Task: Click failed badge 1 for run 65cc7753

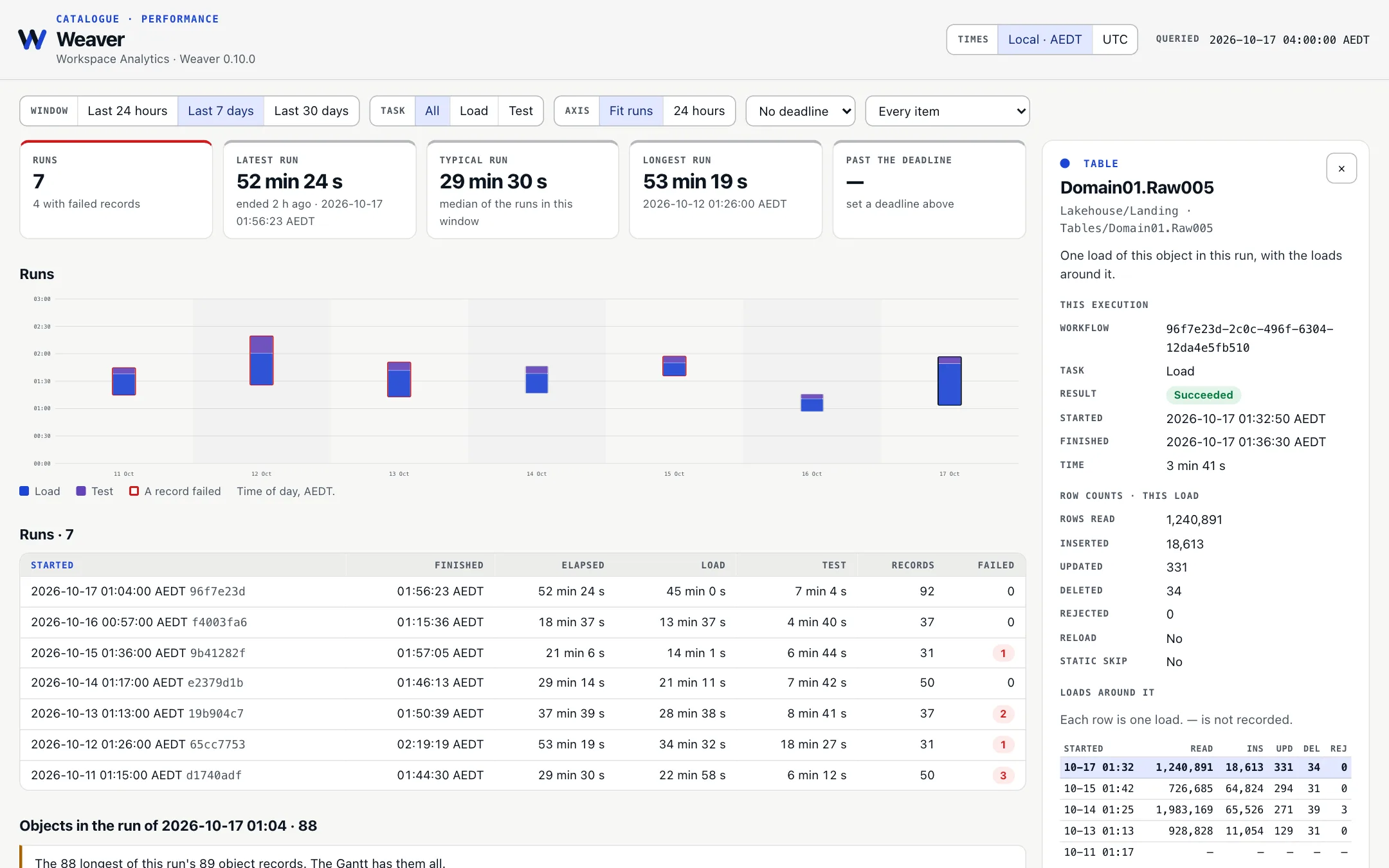Action: point(1003,745)
